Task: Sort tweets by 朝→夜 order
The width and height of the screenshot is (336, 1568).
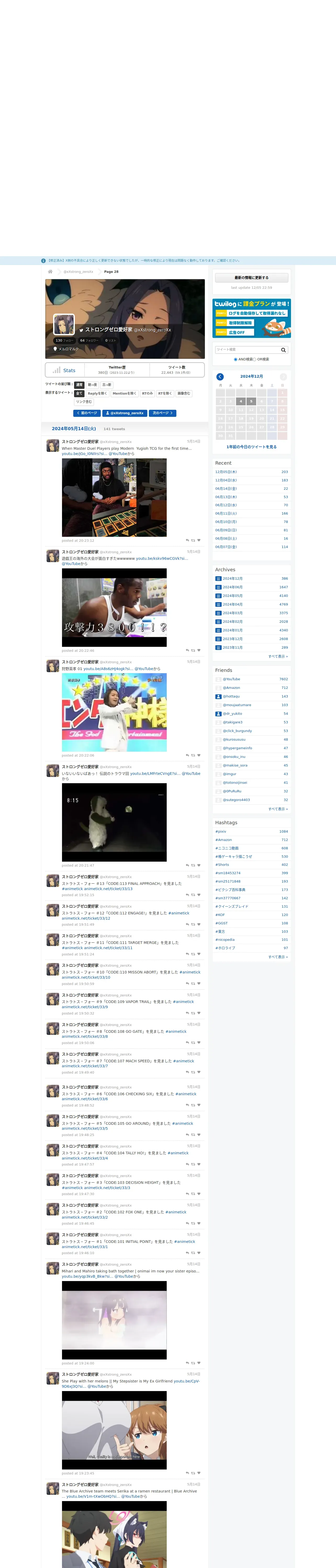Action: click(92, 385)
